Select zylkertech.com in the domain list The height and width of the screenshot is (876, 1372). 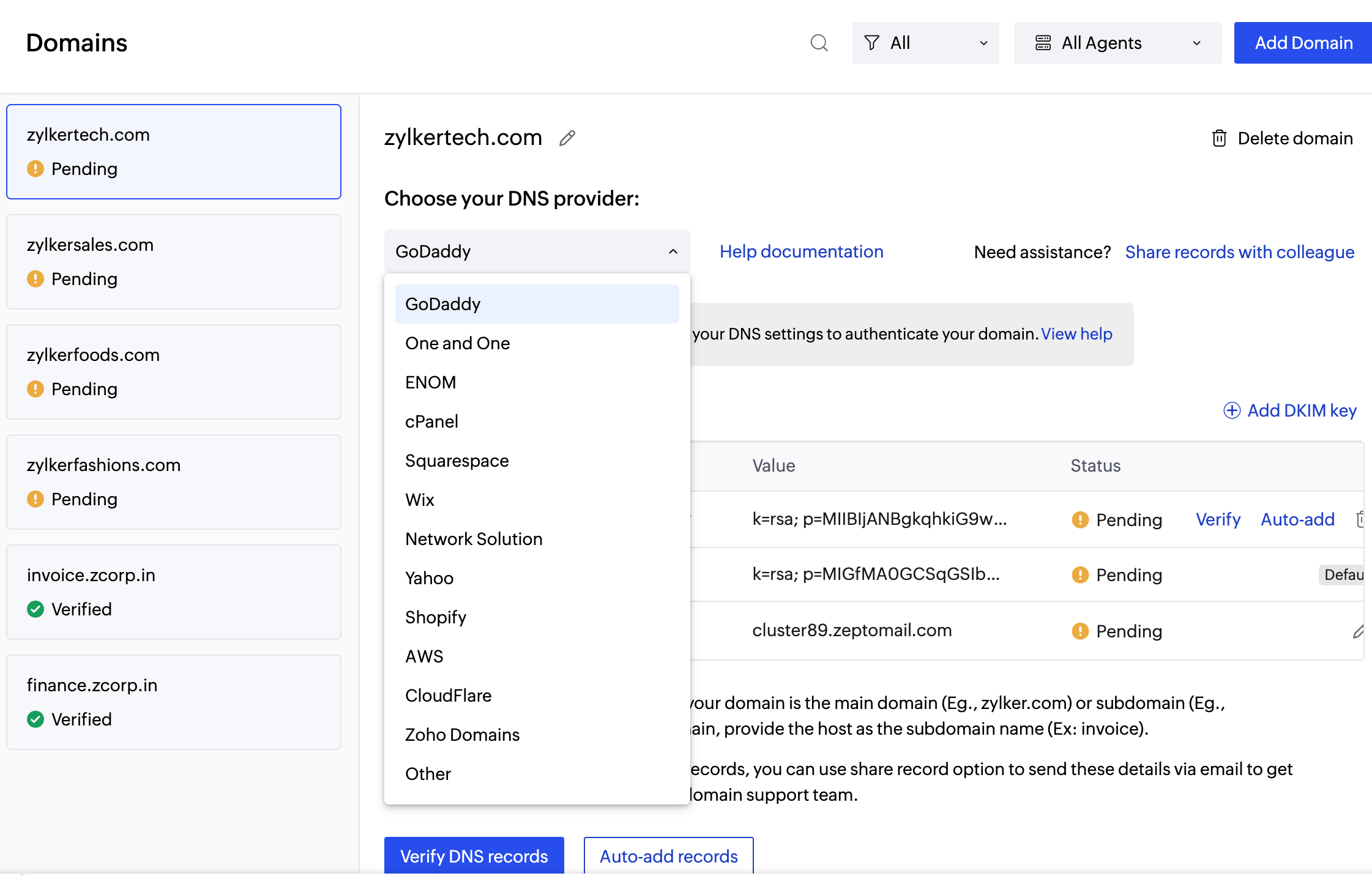click(x=174, y=152)
